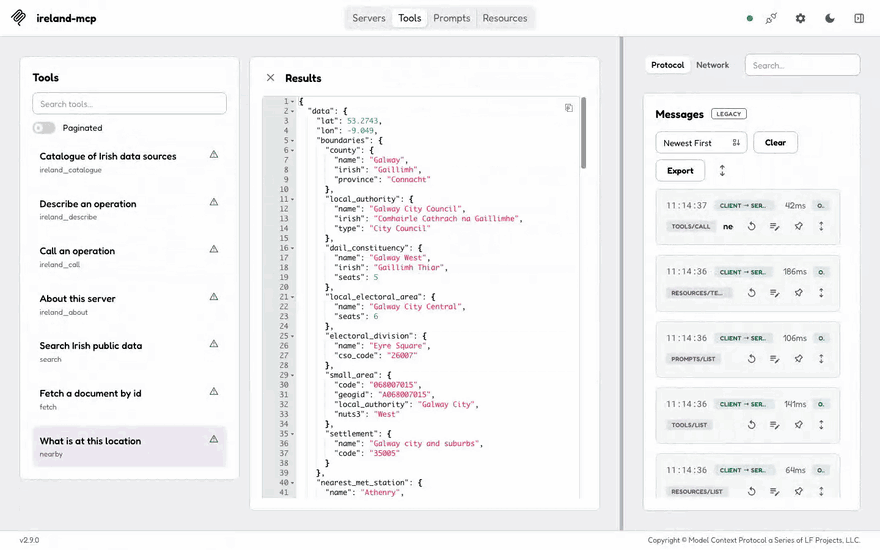The image size is (880, 550).
Task: Pin the TOOLS/CALL message
Action: tap(798, 226)
